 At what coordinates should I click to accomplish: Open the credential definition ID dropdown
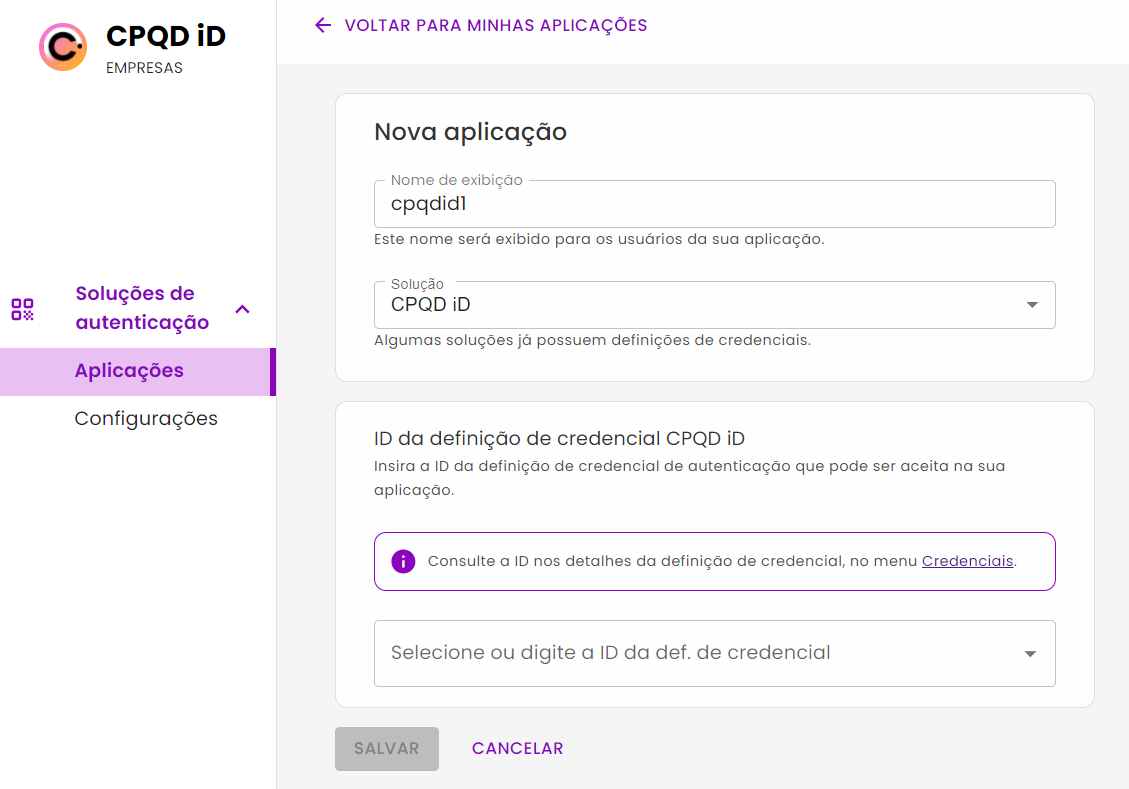714,653
